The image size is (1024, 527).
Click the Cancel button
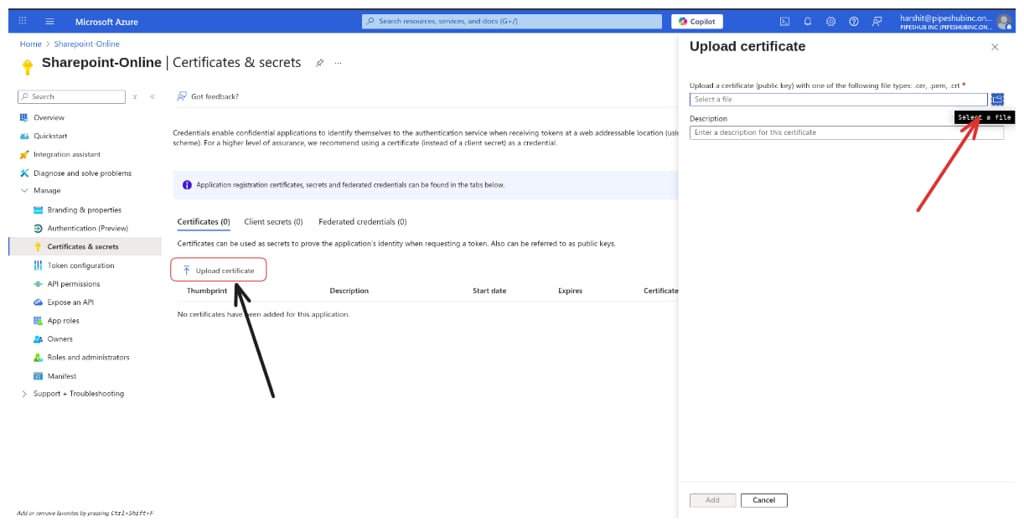764,500
